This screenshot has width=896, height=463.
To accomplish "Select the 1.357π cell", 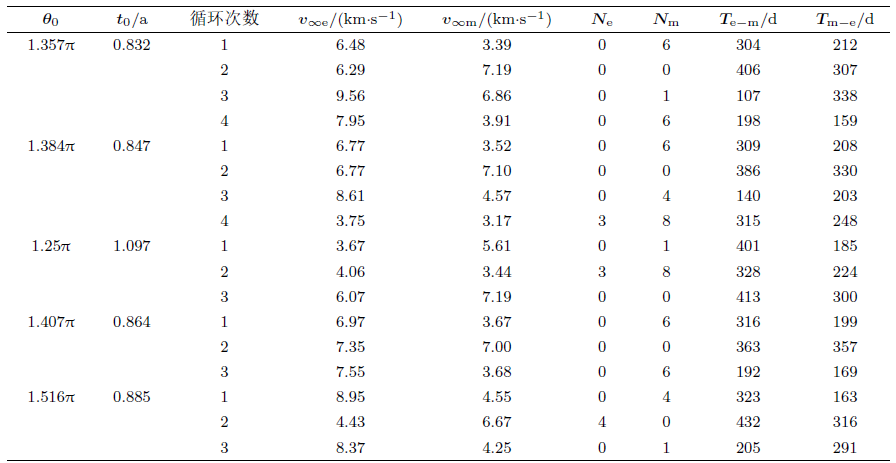I will point(53,45).
